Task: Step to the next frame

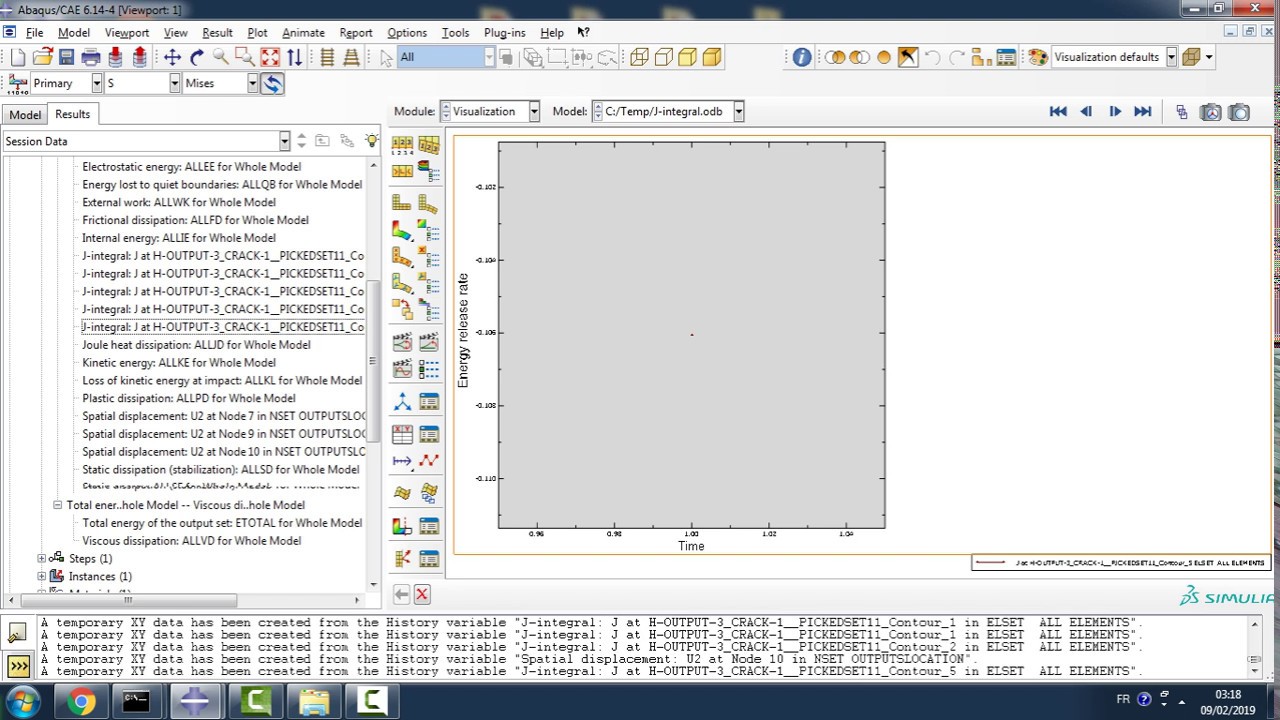Action: 1114,112
